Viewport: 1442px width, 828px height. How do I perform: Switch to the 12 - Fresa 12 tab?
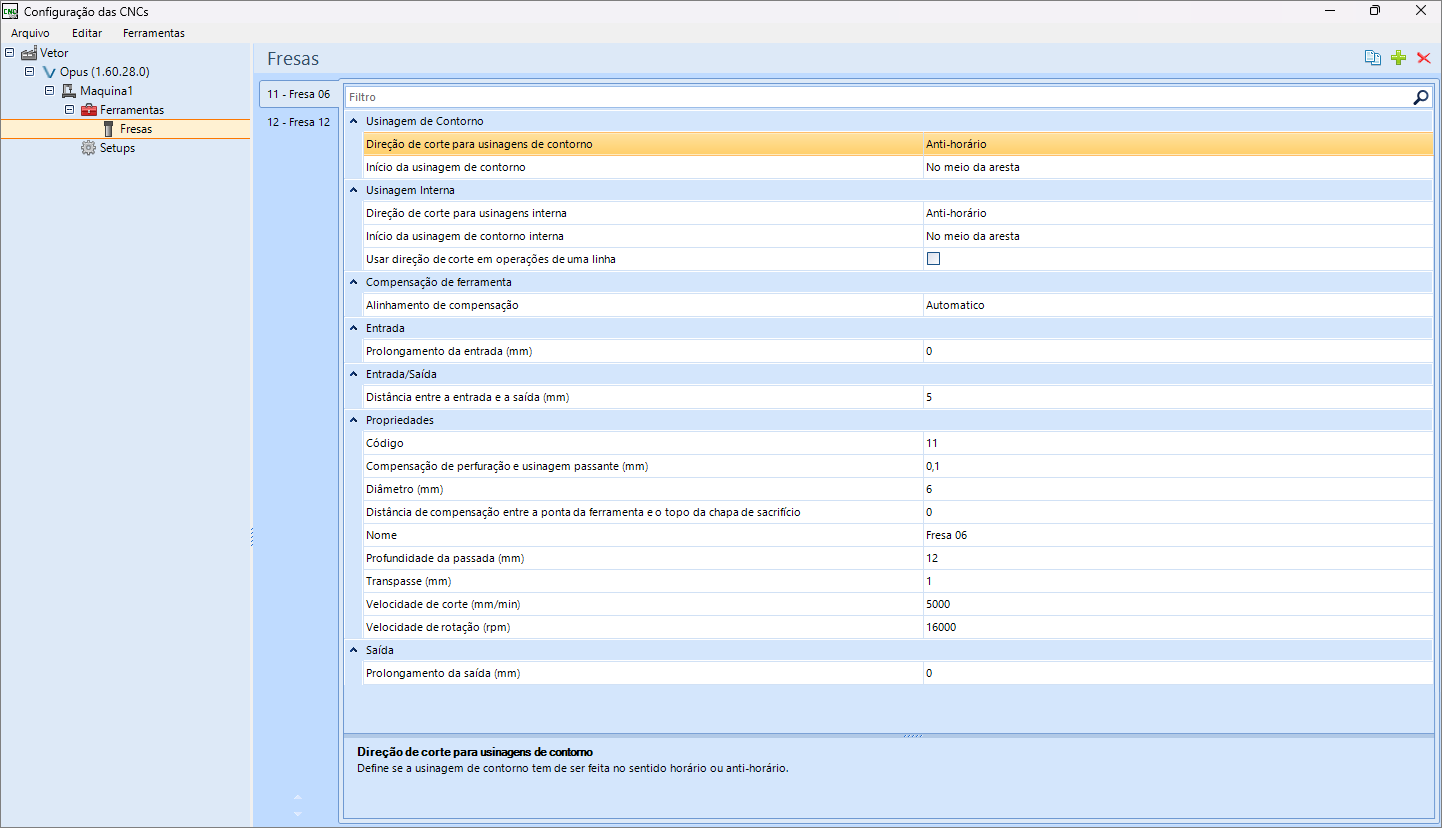(x=298, y=122)
